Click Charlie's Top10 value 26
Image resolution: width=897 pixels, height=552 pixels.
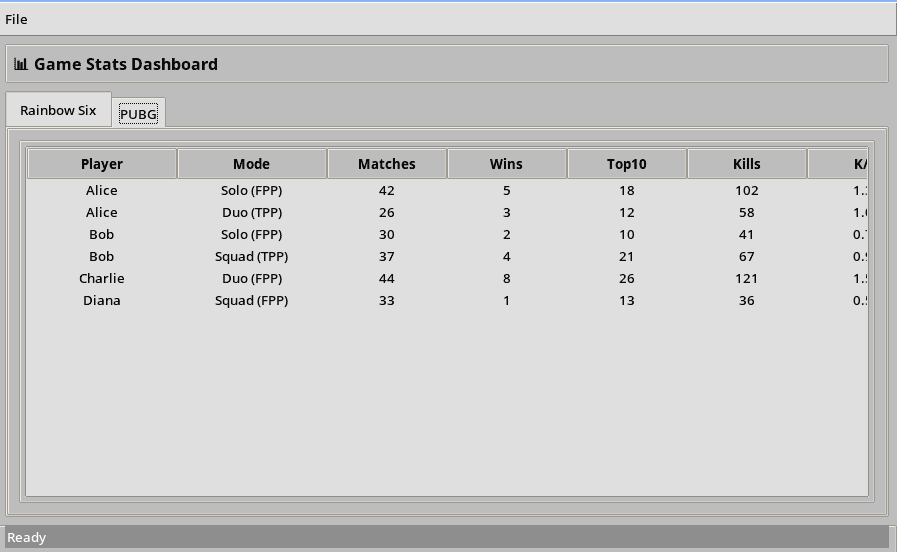click(x=626, y=279)
